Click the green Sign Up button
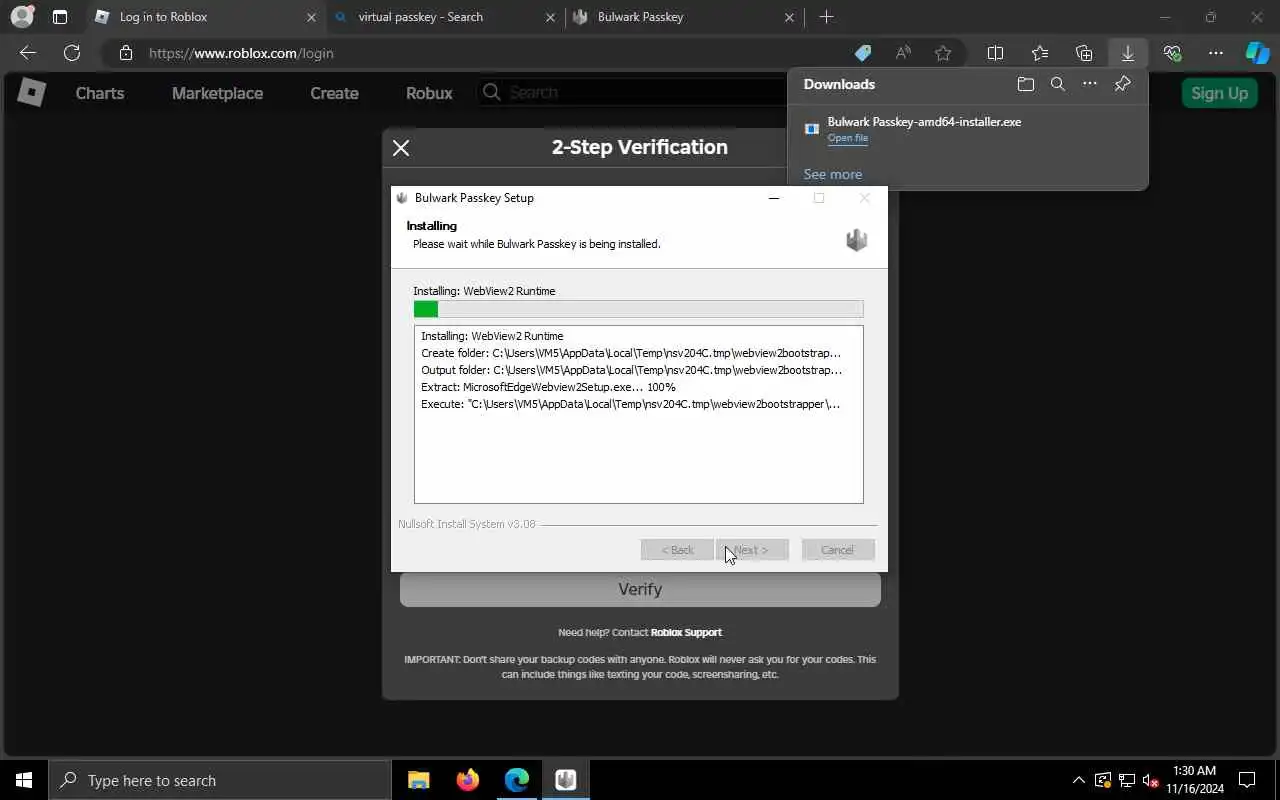The height and width of the screenshot is (800, 1280). tap(1219, 93)
